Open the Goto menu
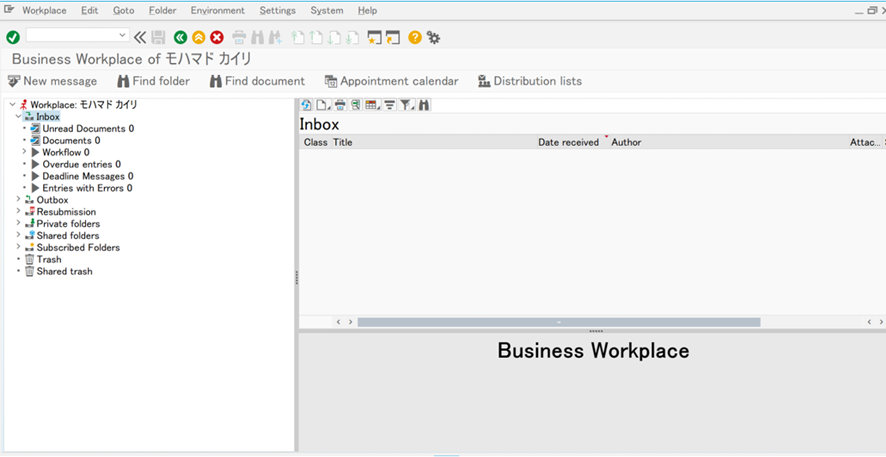The height and width of the screenshot is (457, 886). click(124, 10)
